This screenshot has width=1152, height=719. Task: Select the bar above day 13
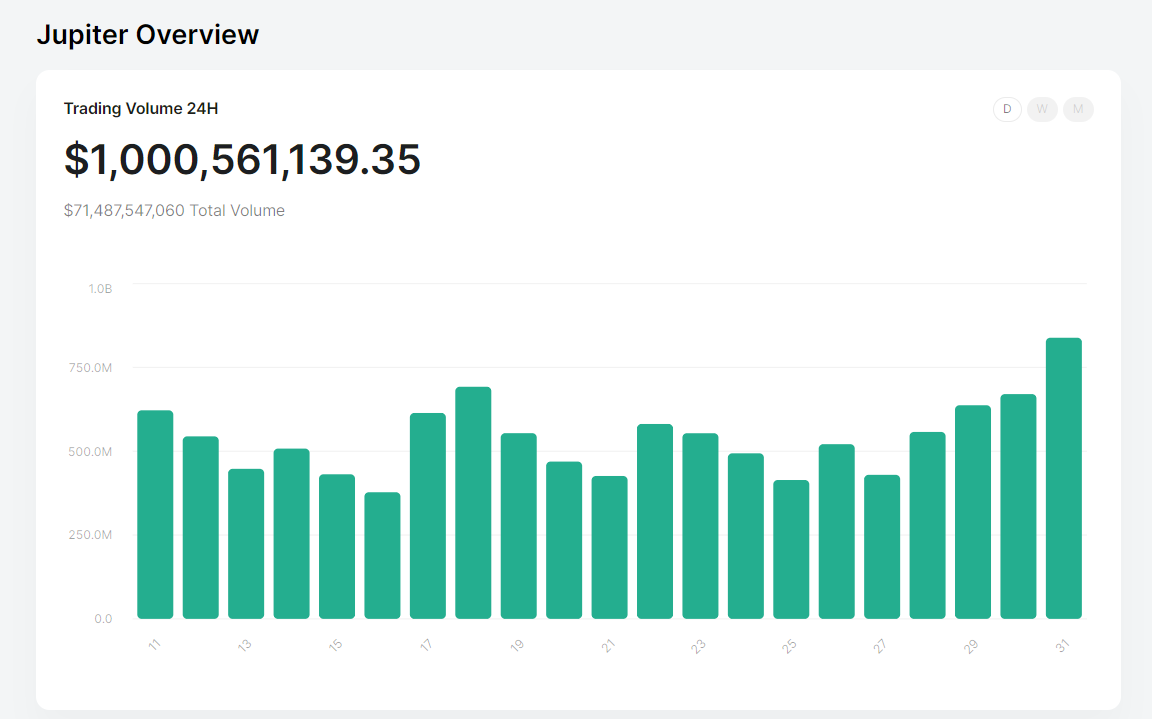click(246, 544)
